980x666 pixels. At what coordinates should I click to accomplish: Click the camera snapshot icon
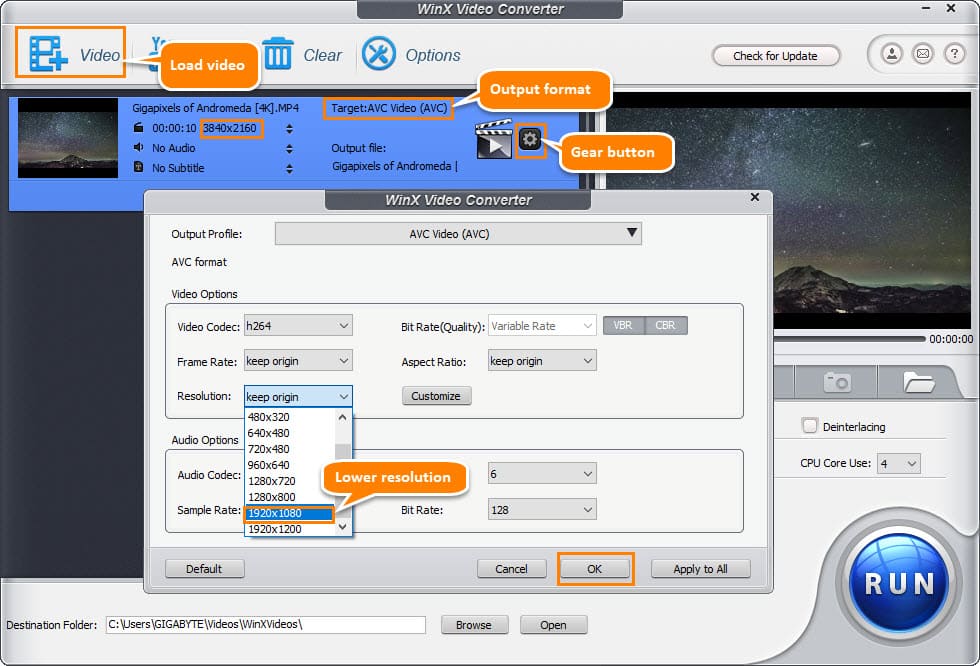(x=837, y=381)
